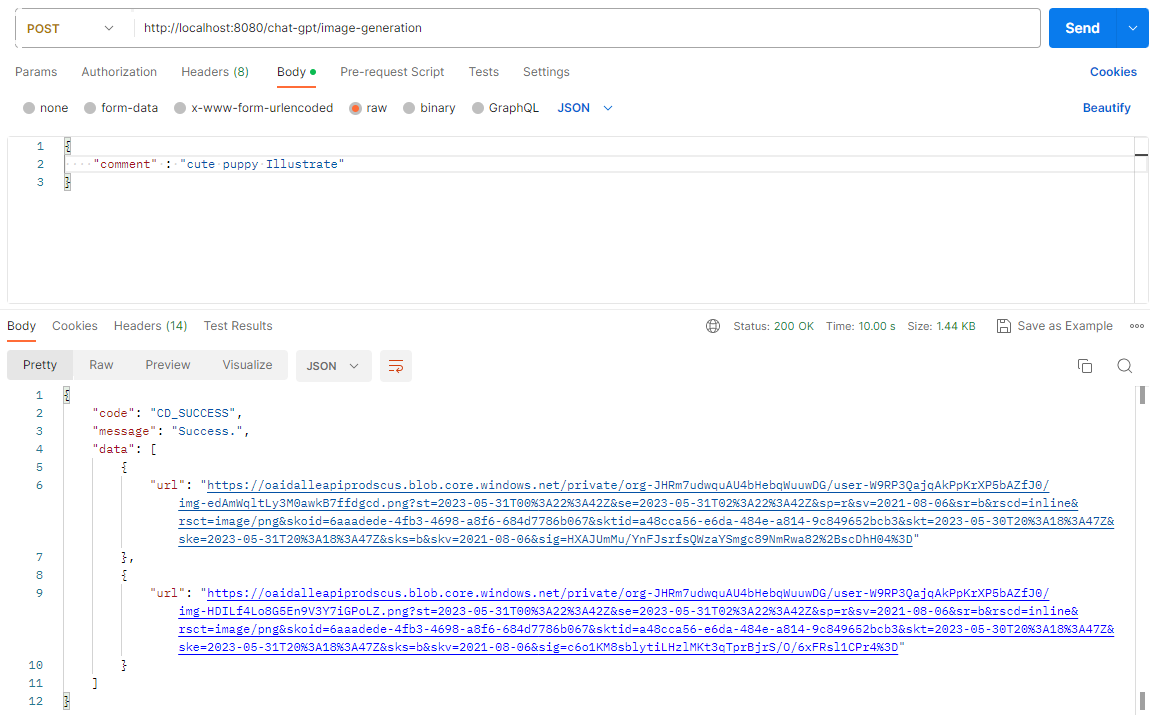Select the Pretty response view

(x=40, y=365)
